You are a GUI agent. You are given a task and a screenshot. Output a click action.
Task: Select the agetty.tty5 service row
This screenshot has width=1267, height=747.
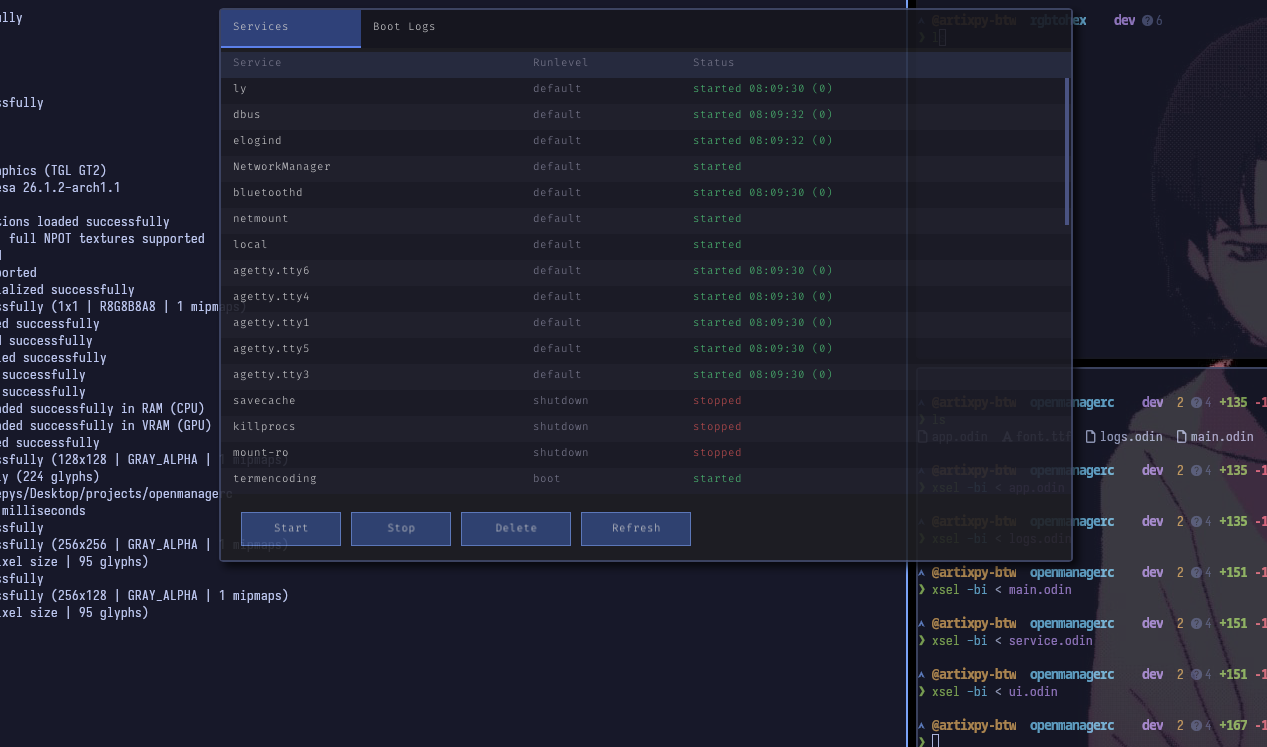(642, 349)
